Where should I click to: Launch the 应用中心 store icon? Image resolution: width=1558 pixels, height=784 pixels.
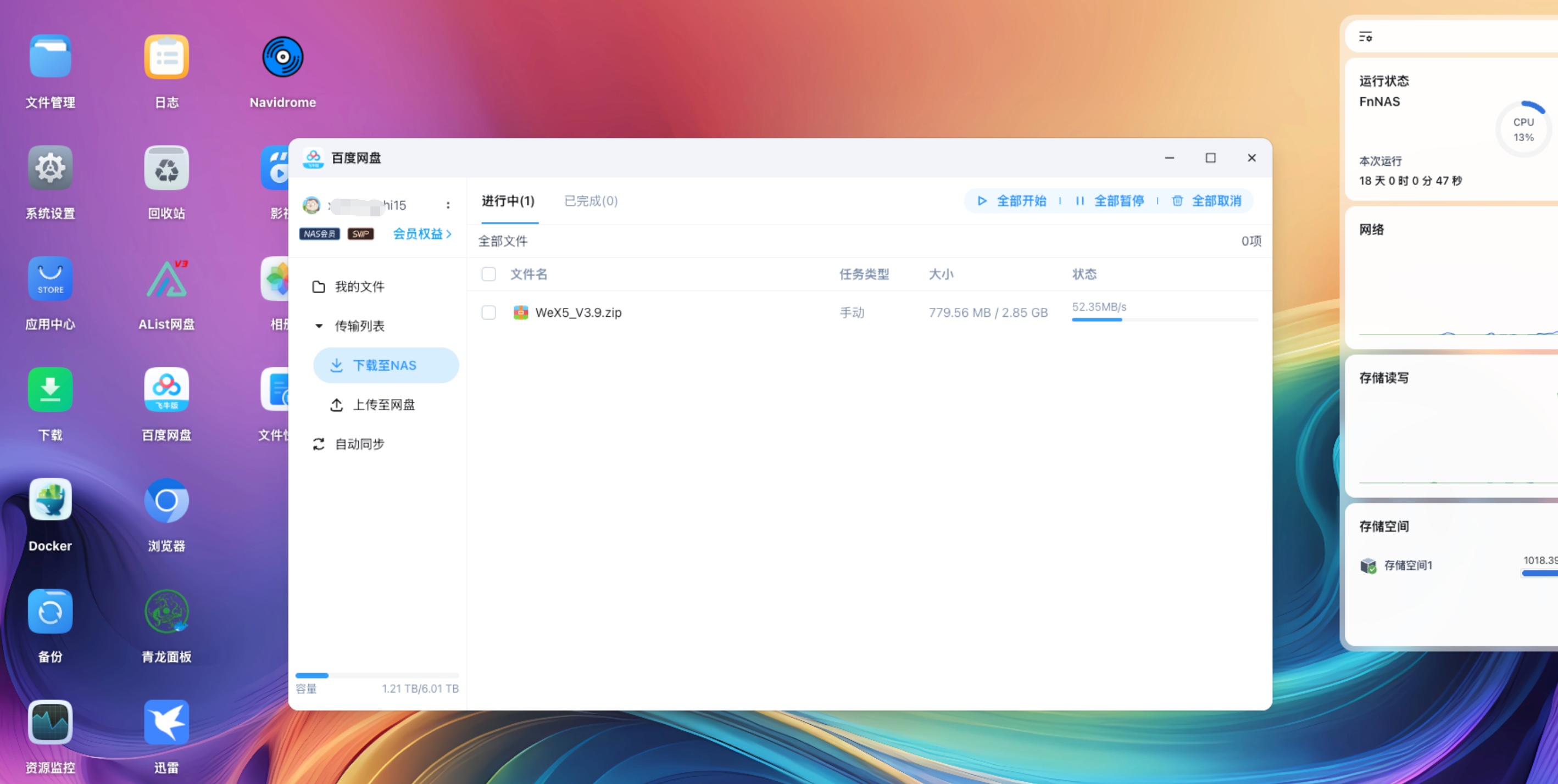[x=50, y=279]
